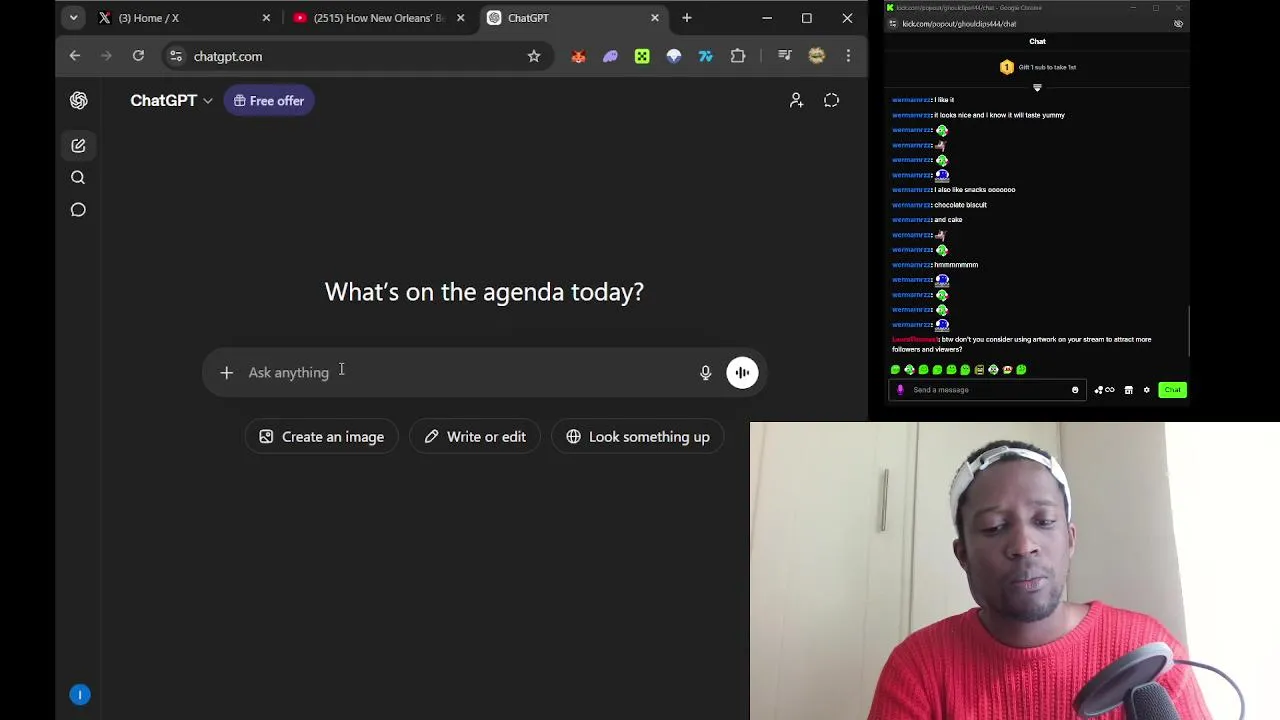Open the chat history bubble icon

pos(78,210)
